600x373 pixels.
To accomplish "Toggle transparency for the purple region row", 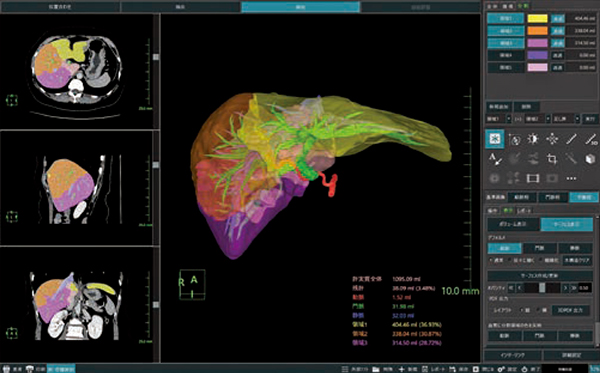I will tap(558, 55).
